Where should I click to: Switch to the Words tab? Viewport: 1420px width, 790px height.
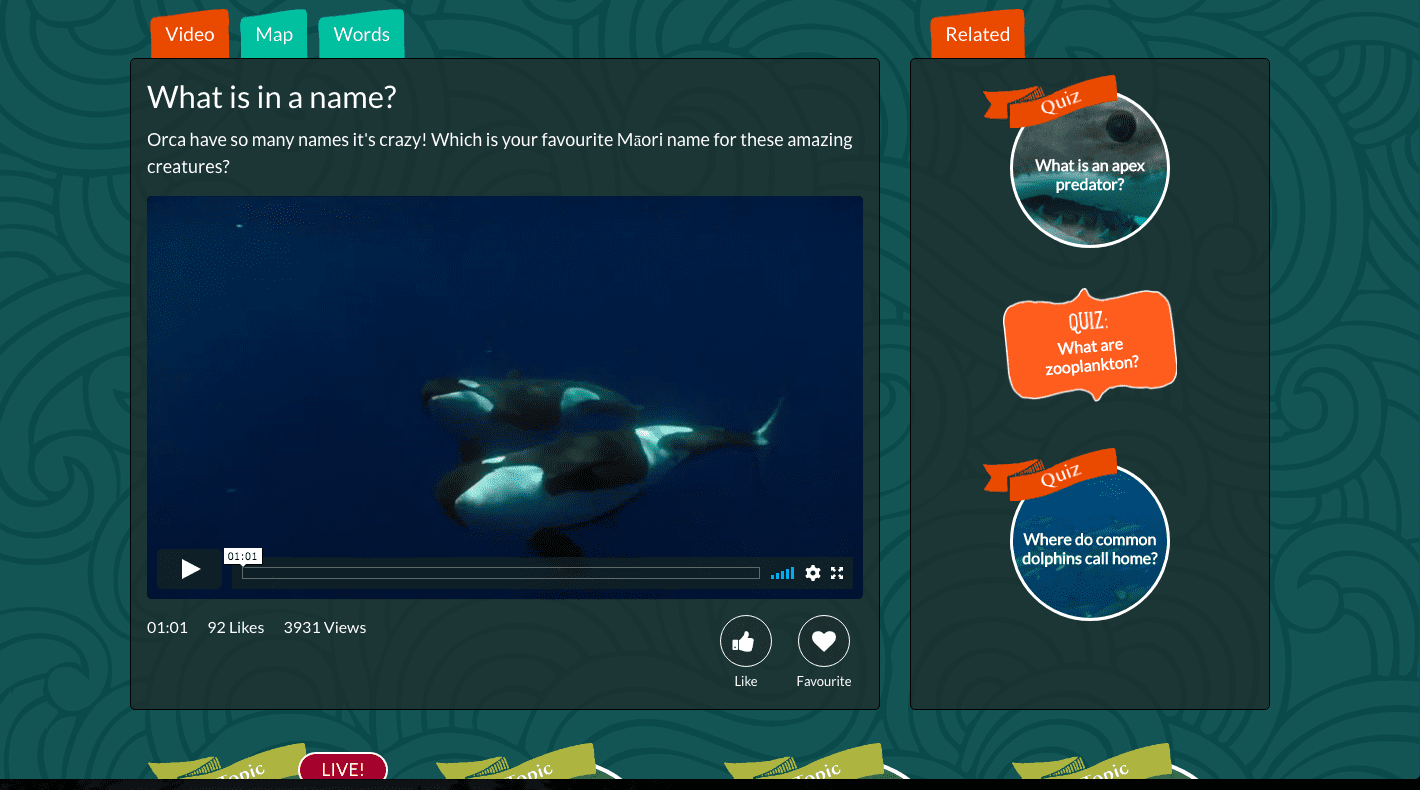click(362, 34)
